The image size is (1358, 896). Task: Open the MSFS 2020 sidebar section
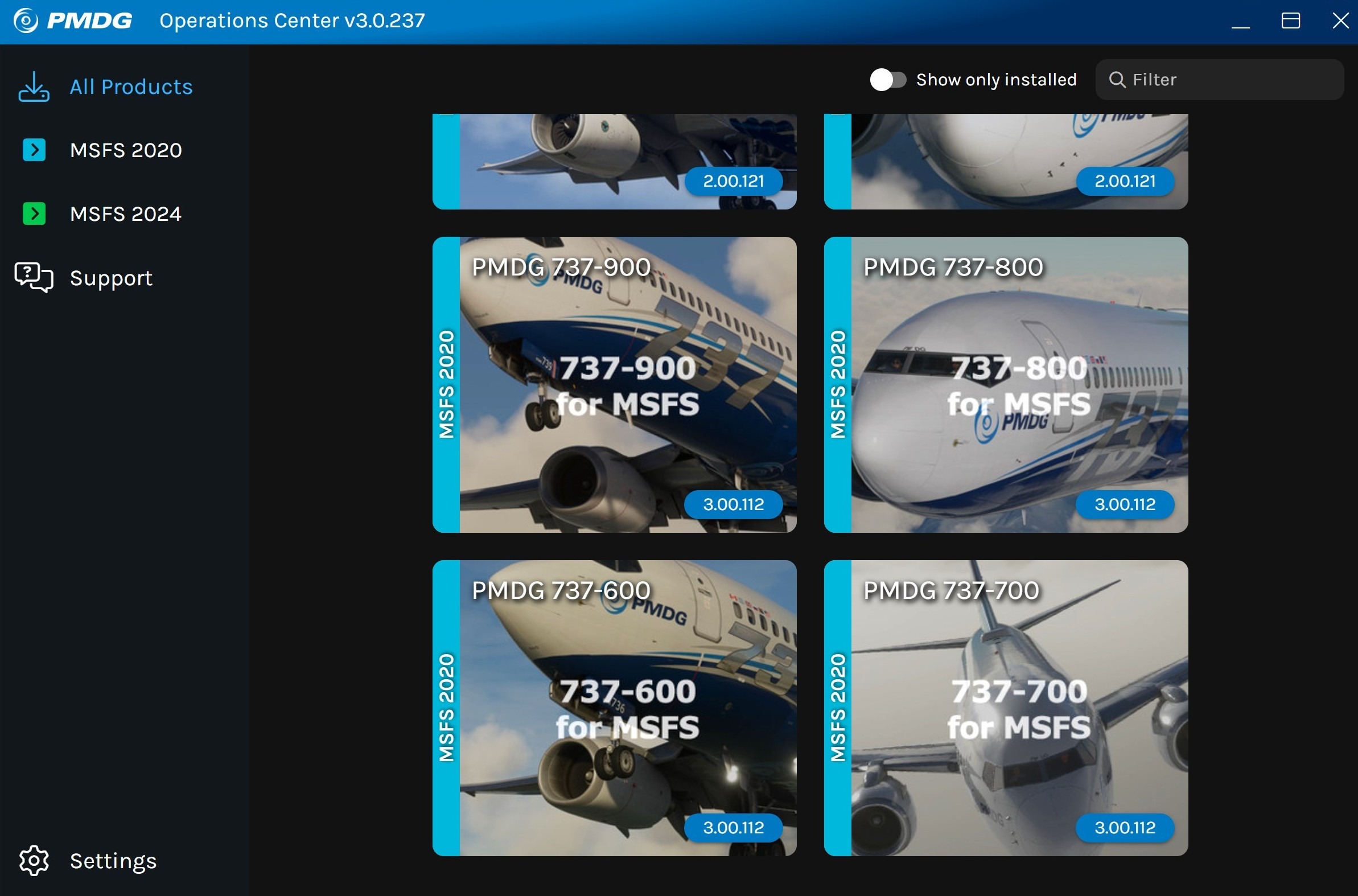(126, 150)
